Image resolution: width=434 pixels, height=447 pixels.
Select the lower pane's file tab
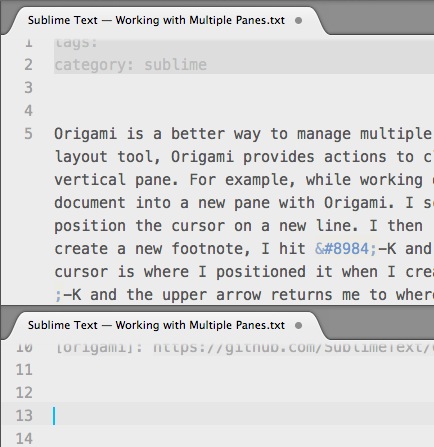(165, 325)
